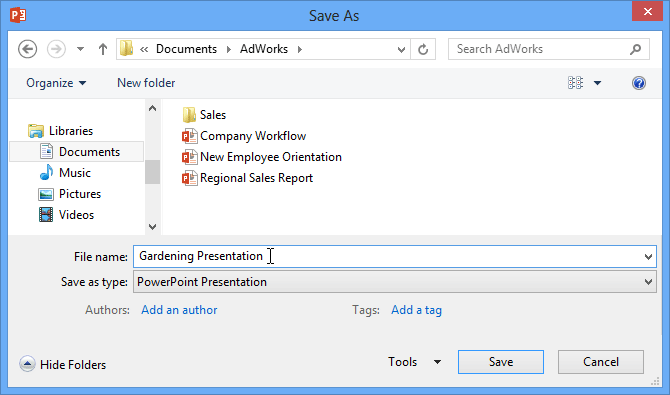Viewport: 670px width, 395px height.
Task: Click Company Workflow PowerPoint icon
Action: pyautogui.click(x=189, y=136)
